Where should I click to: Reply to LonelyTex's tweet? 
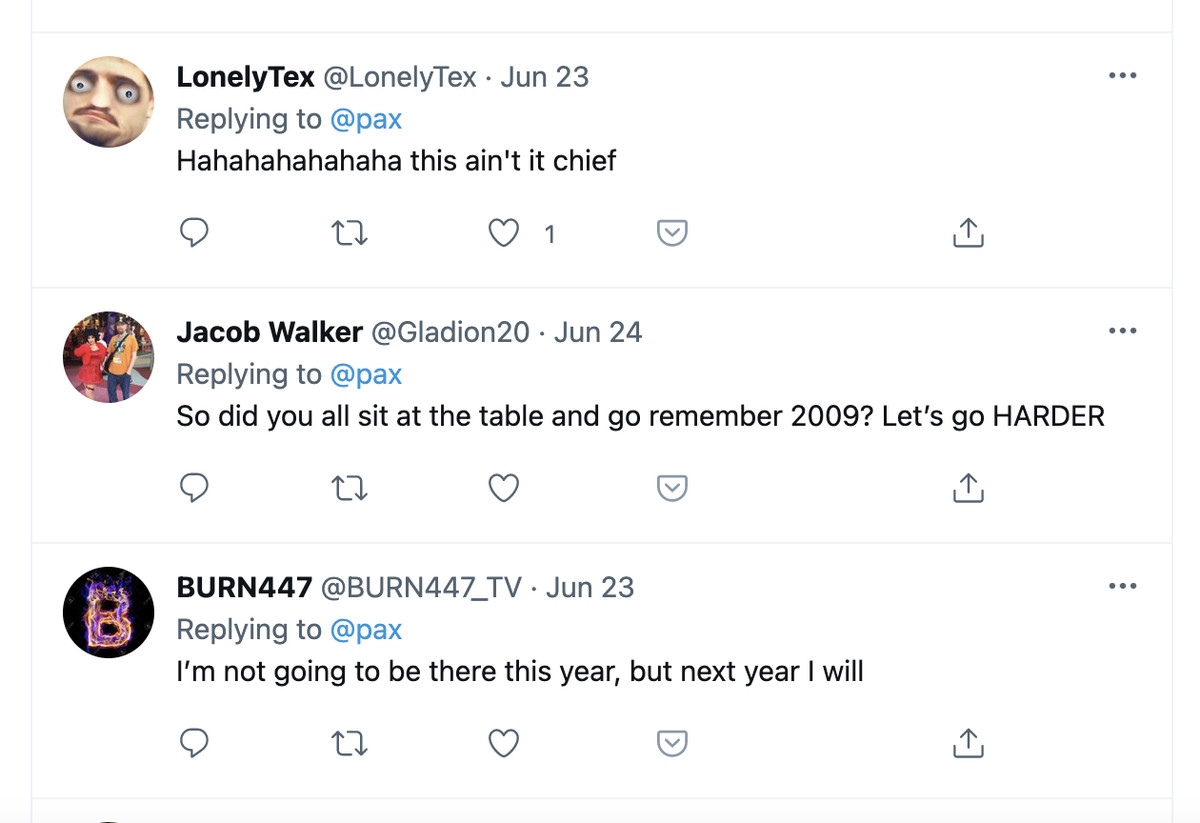click(193, 233)
